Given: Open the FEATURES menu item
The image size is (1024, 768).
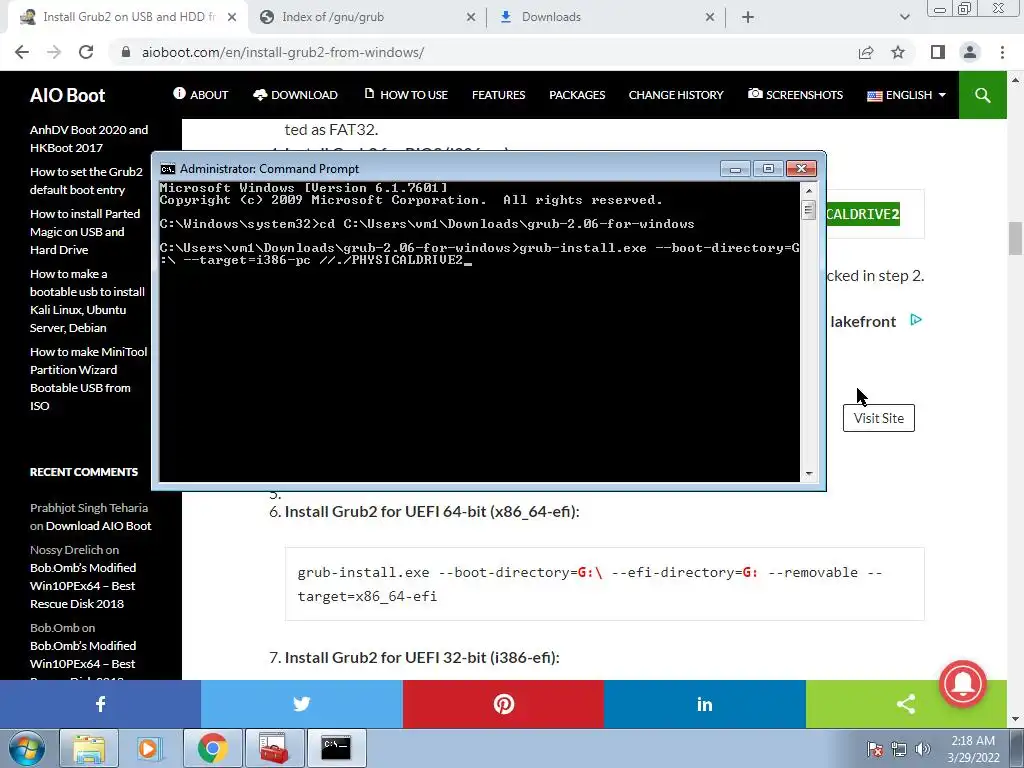Looking at the screenshot, I should (x=498, y=95).
